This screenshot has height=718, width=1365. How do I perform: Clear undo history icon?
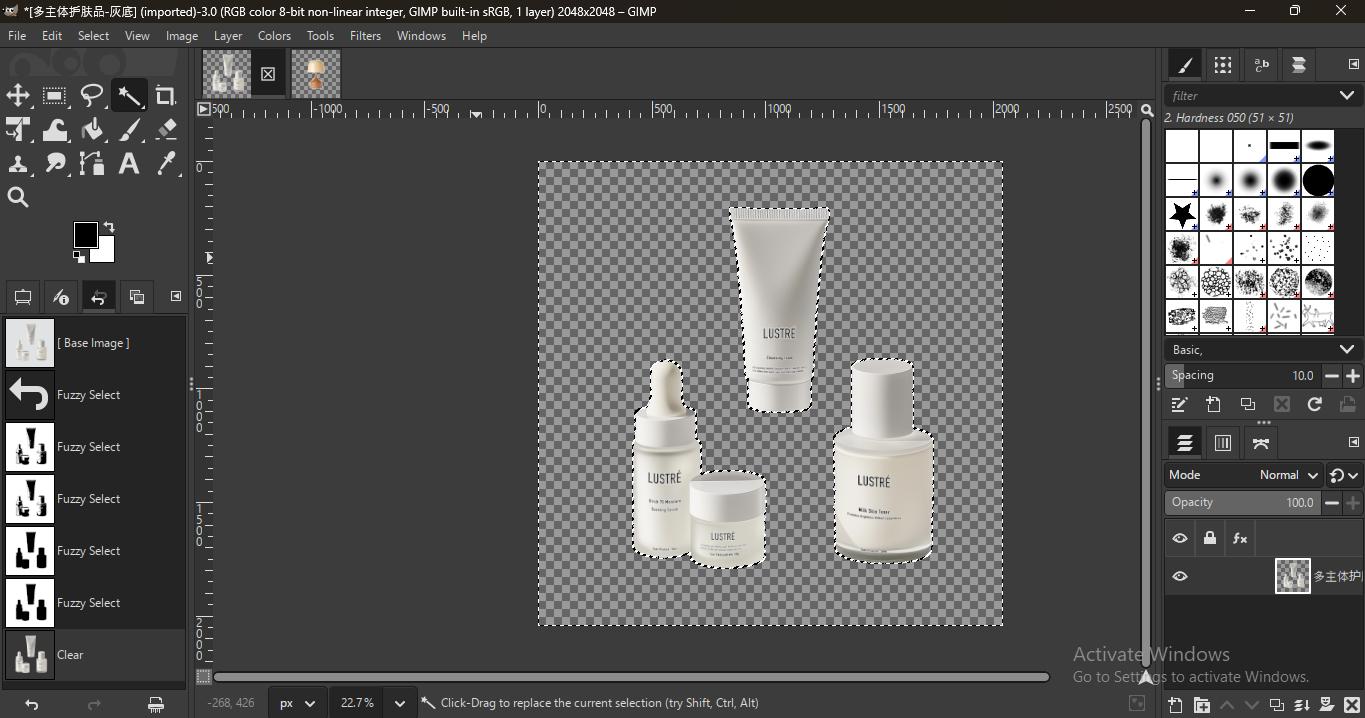[156, 705]
